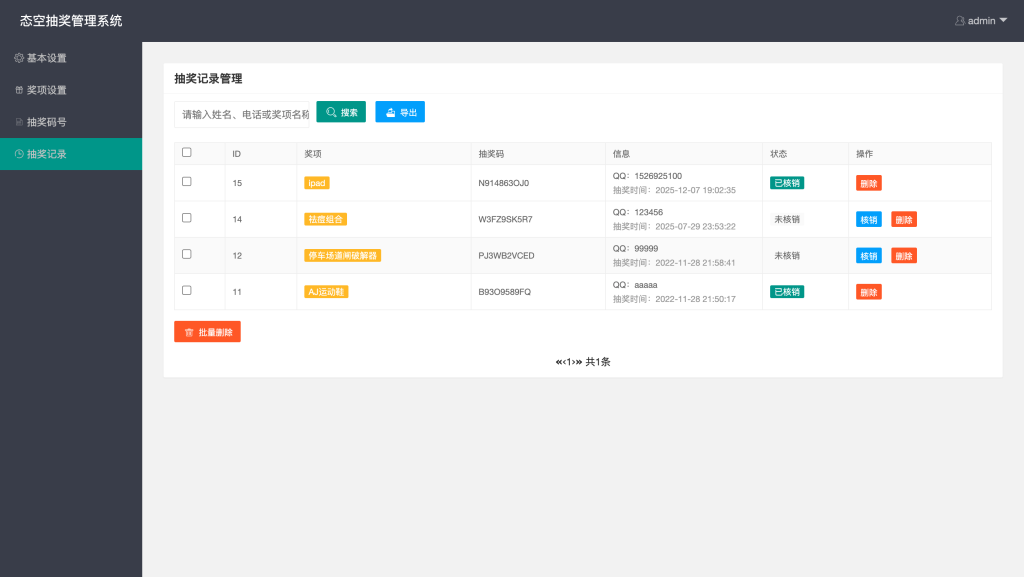This screenshot has height=577, width=1024.
Task: Check the row checkbox for record 12
Action: coord(186,255)
